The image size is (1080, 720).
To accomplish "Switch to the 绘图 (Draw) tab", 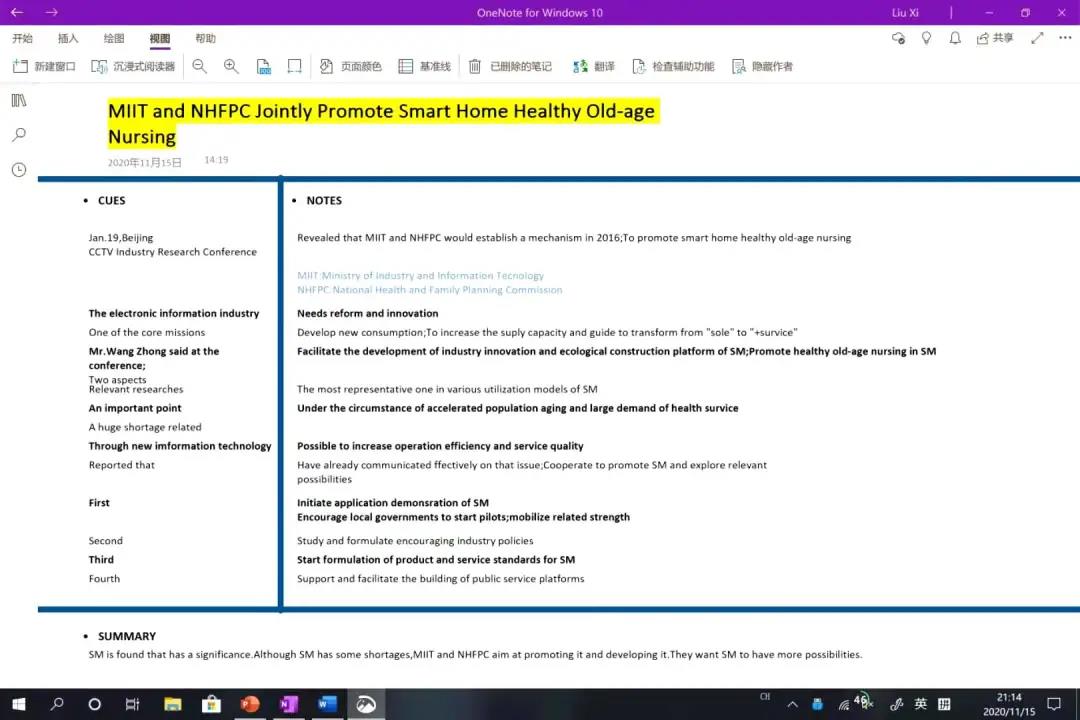I will pos(114,38).
